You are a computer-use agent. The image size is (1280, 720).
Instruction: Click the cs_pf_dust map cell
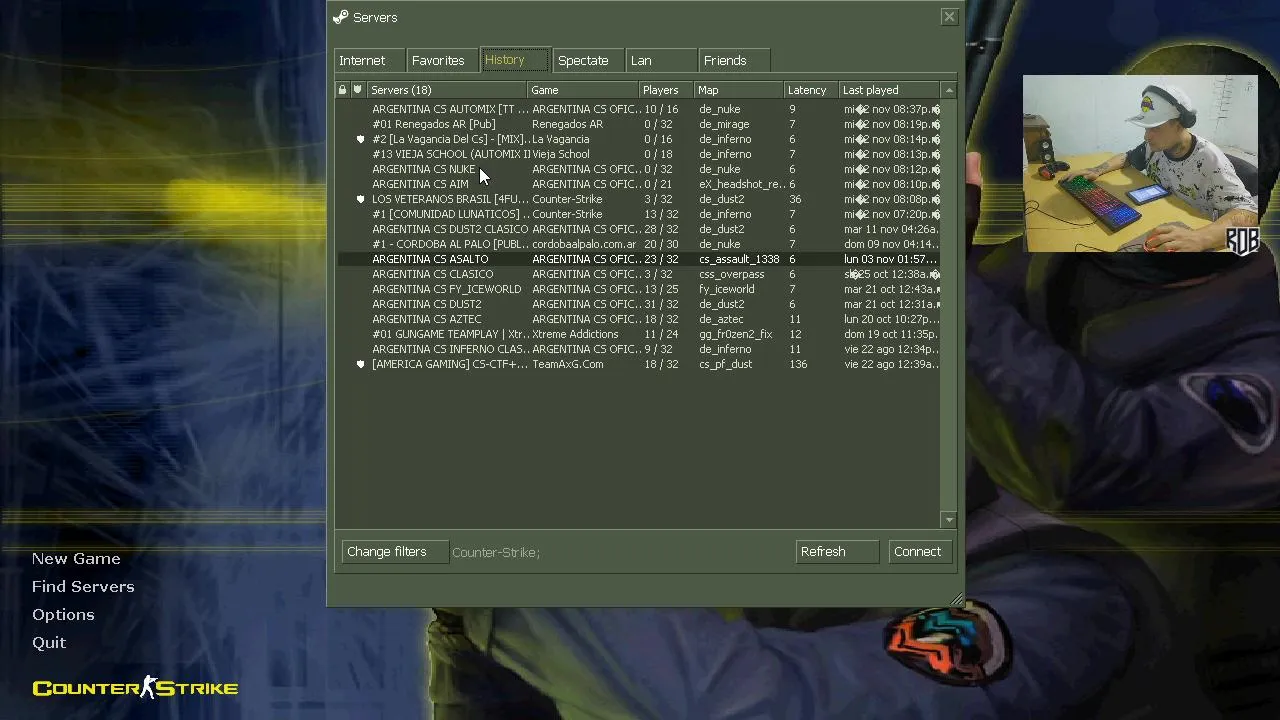click(x=726, y=364)
